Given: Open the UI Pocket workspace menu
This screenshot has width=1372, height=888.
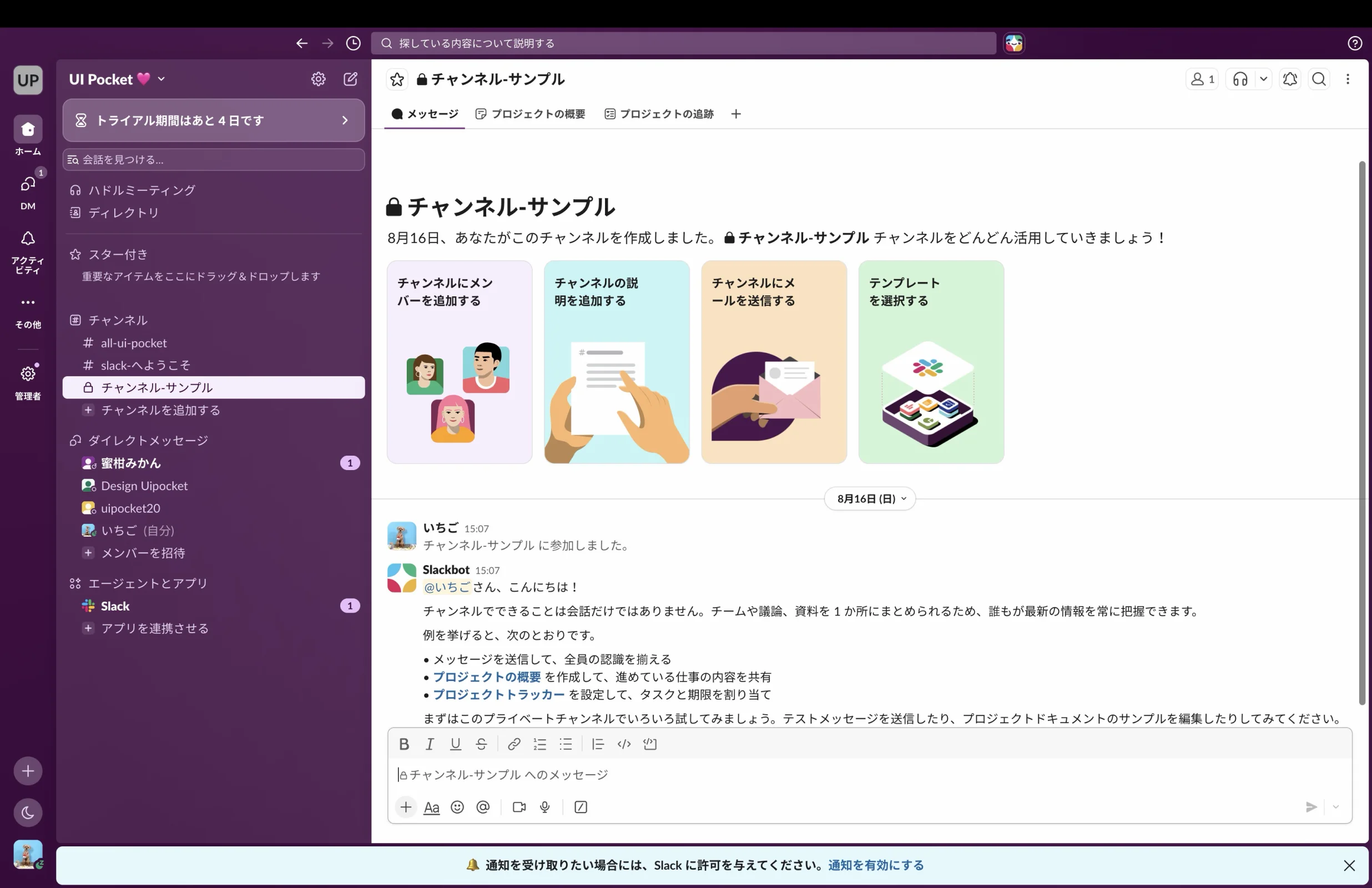Looking at the screenshot, I should click(x=117, y=79).
